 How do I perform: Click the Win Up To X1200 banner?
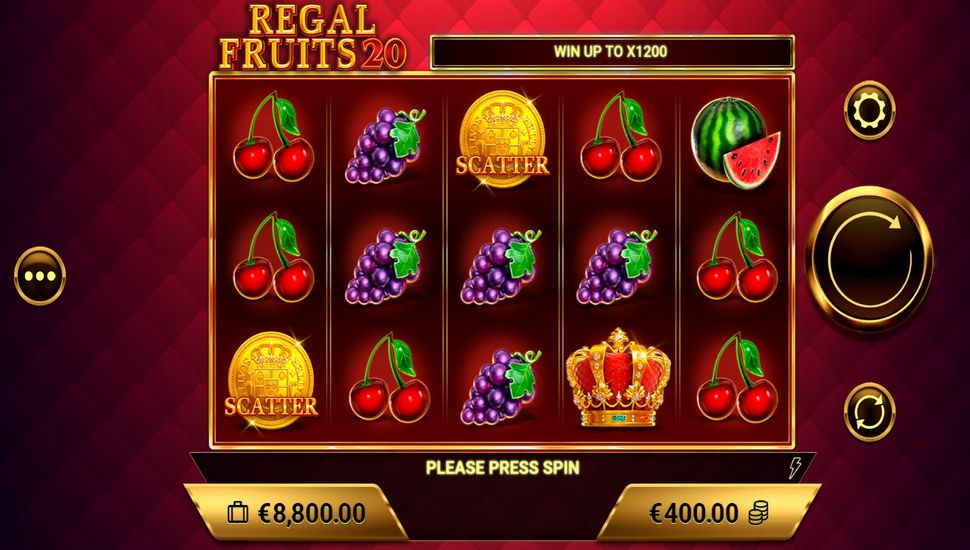click(611, 51)
